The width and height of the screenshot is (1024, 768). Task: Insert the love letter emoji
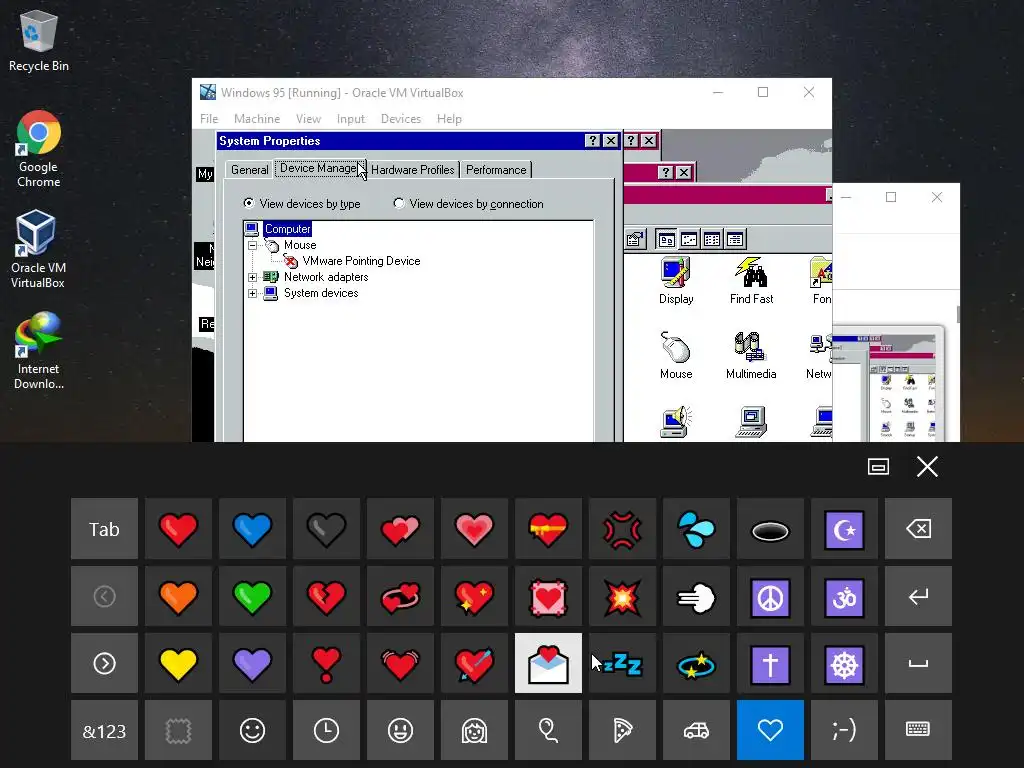tap(548, 664)
